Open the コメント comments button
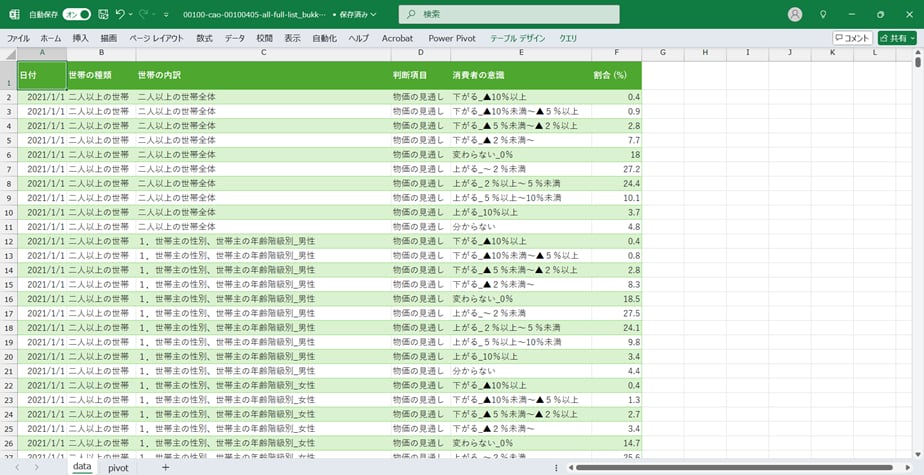924x475 pixels. point(852,38)
